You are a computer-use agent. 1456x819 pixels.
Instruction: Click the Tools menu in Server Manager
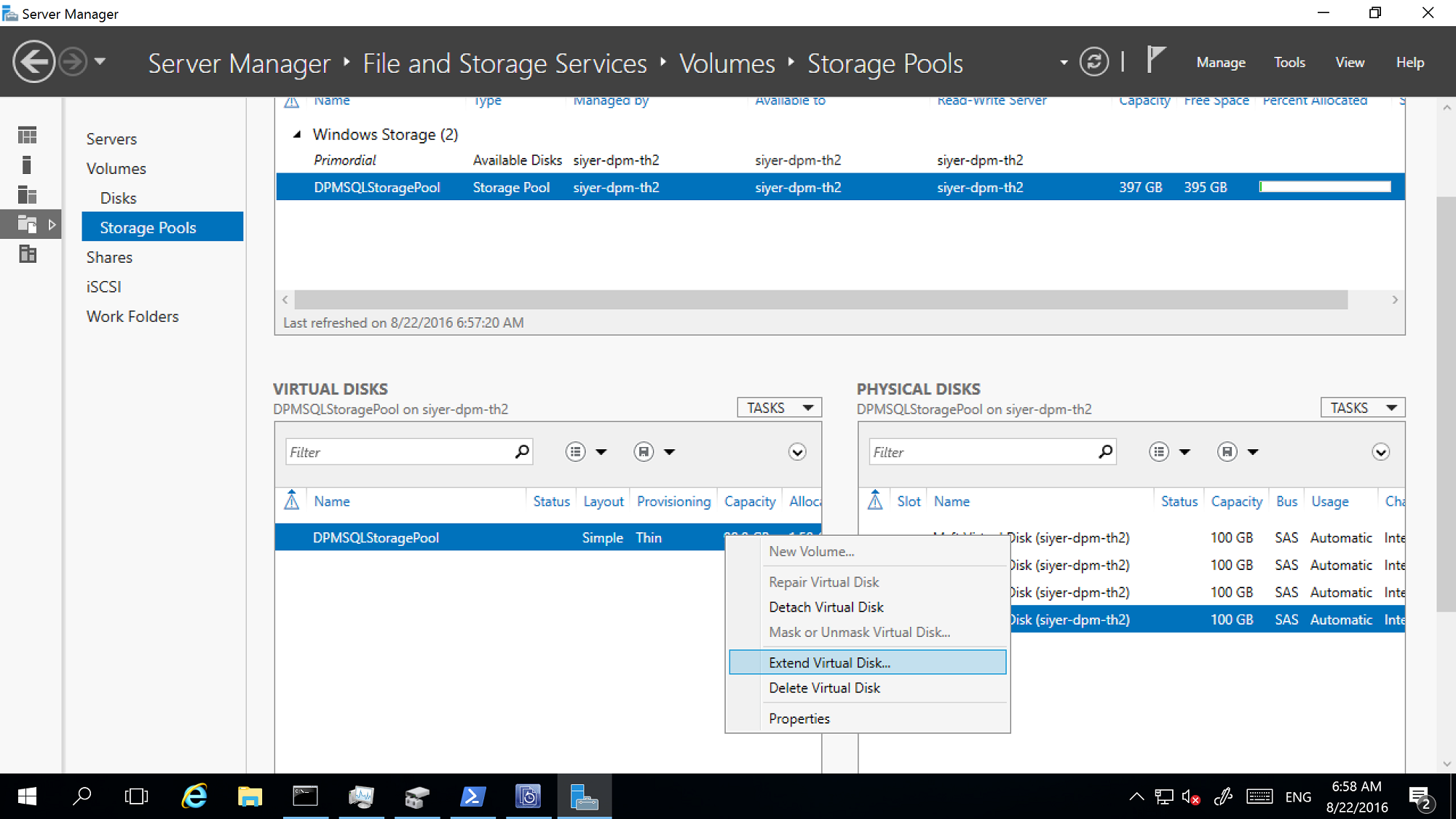coord(1289,62)
